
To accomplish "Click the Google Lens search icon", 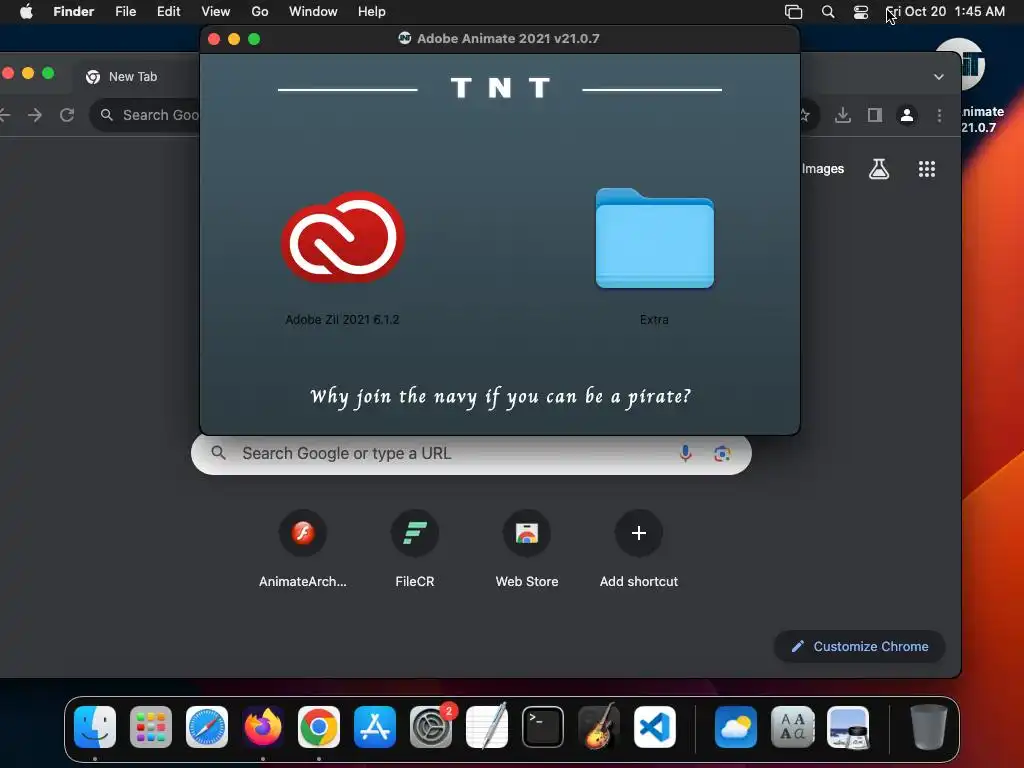I will [722, 453].
